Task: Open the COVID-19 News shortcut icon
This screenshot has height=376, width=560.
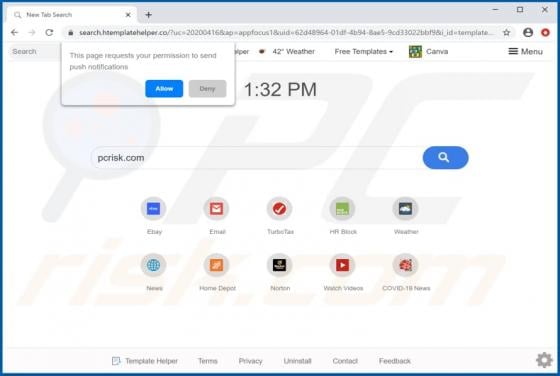Action: click(x=405, y=265)
